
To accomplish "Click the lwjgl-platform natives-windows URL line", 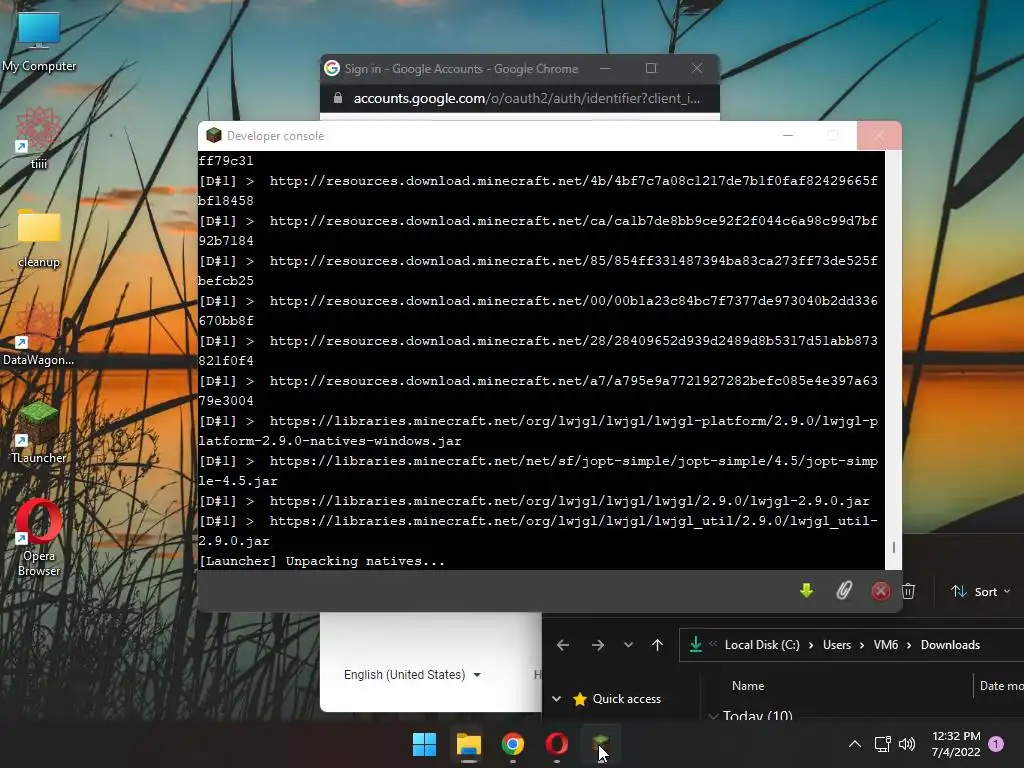I will 538,431.
